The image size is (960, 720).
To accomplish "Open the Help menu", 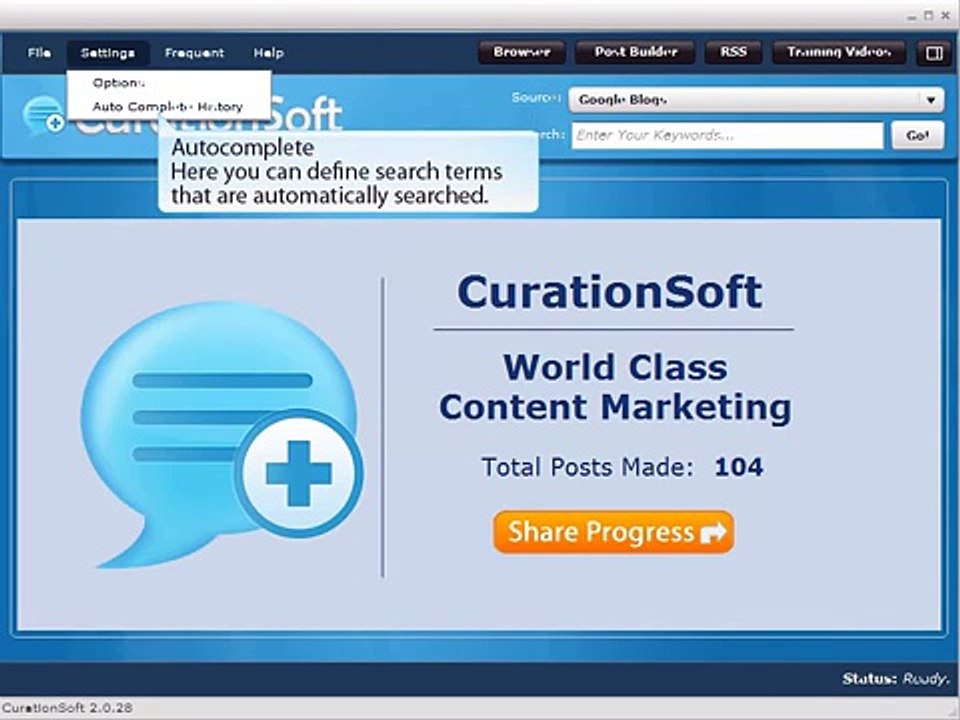I will [x=269, y=53].
